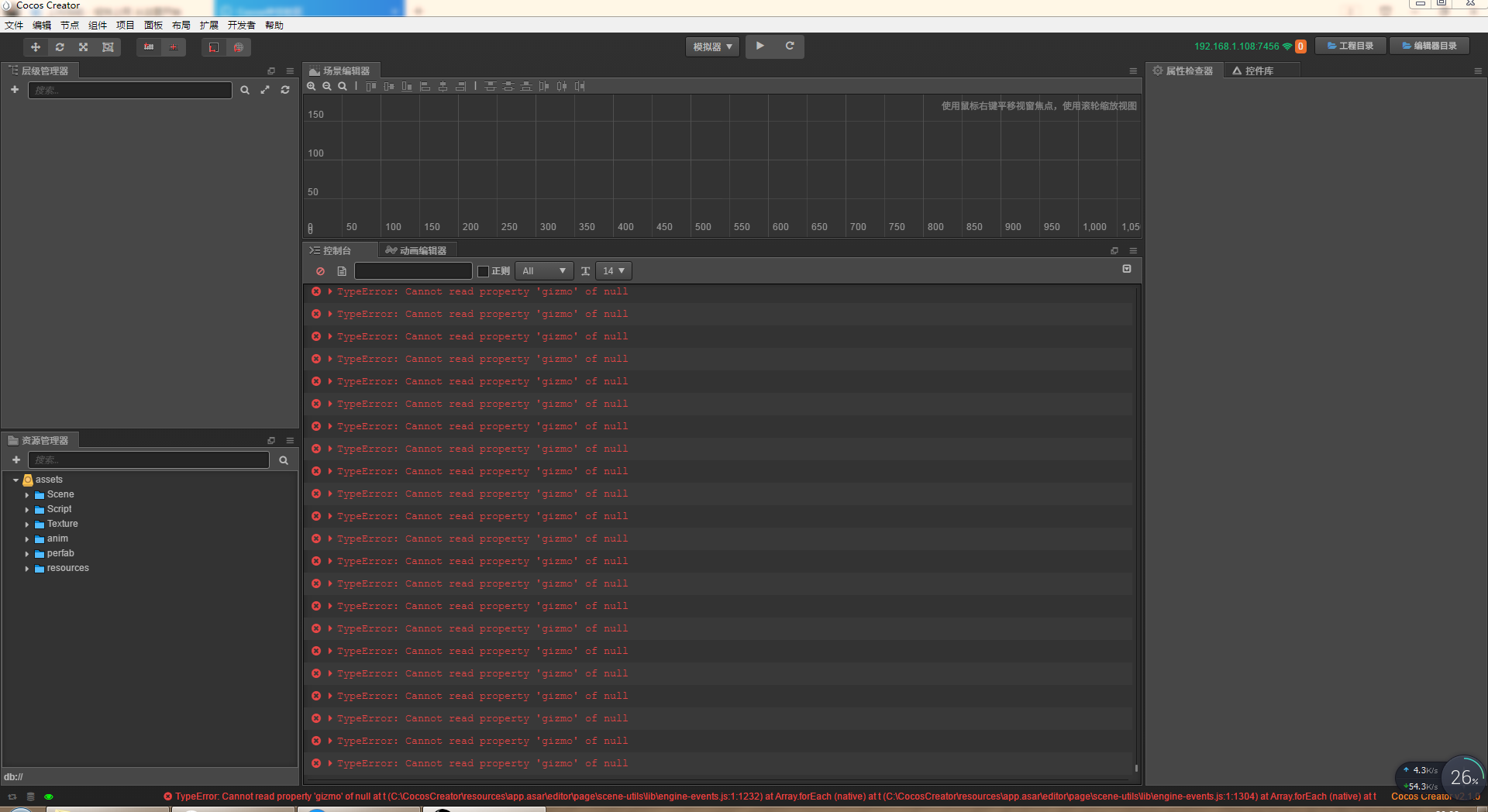Click the 层级管理器 search field
Image resolution: width=1488 pixels, height=812 pixels.
click(130, 91)
